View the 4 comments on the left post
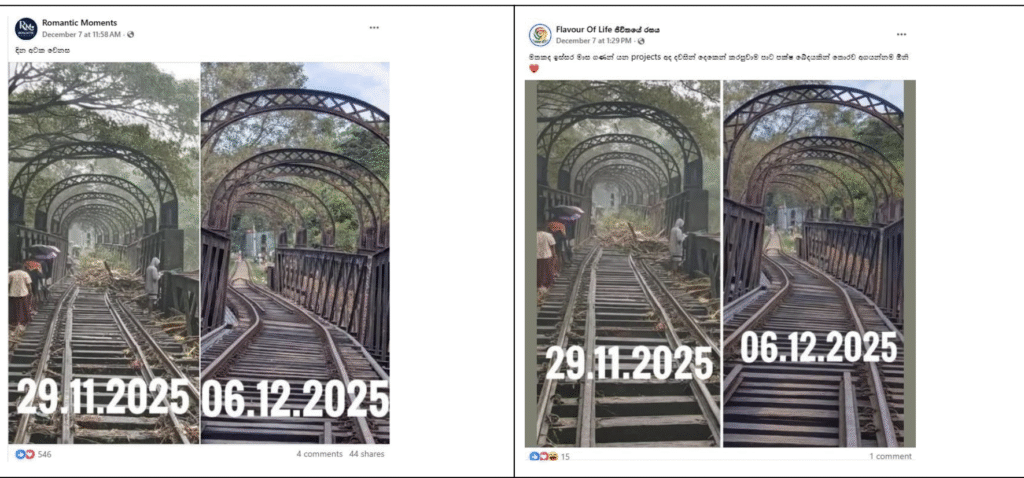 click(x=319, y=454)
